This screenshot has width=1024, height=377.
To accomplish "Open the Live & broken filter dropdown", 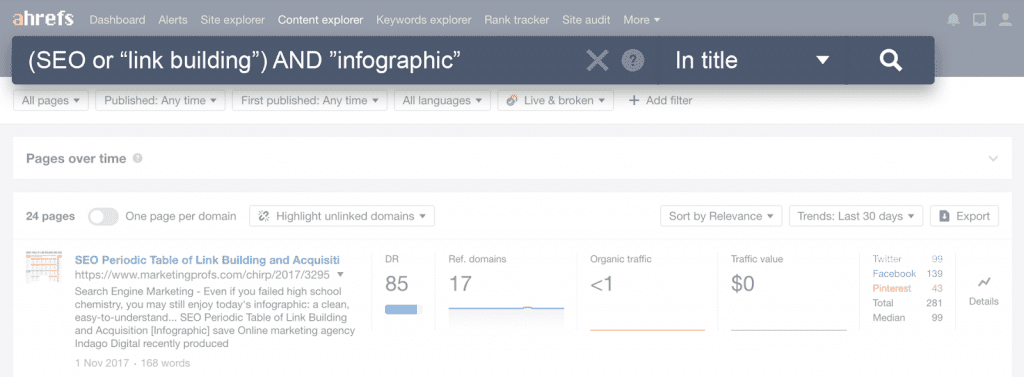I will coord(556,101).
